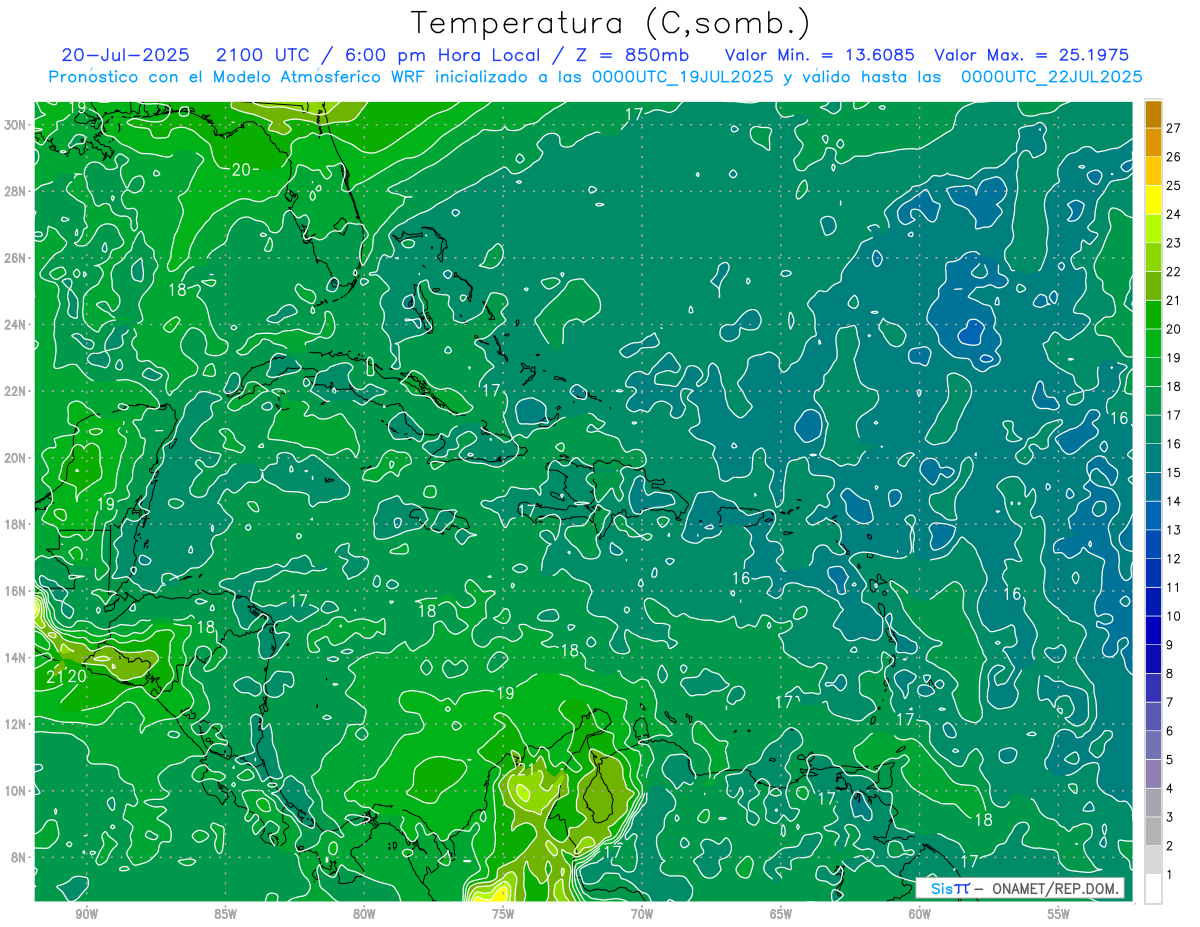The image size is (1200, 927).
Task: Click color scale label 13
Action: tap(1174, 530)
